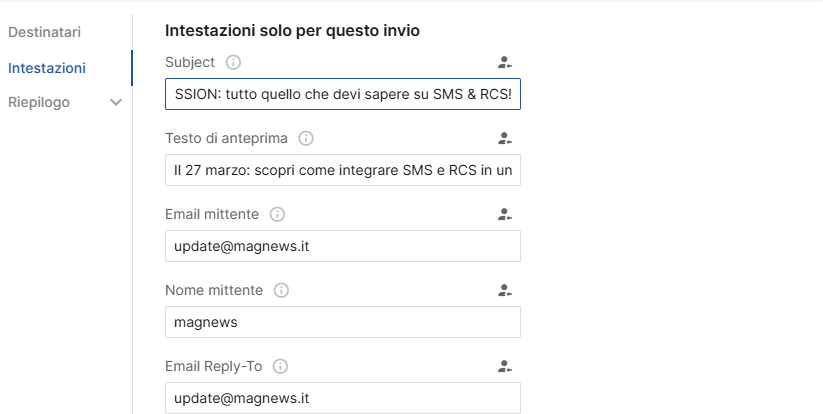Click the Nome mittente field containing magnews
This screenshot has width=823, height=414.
(343, 322)
